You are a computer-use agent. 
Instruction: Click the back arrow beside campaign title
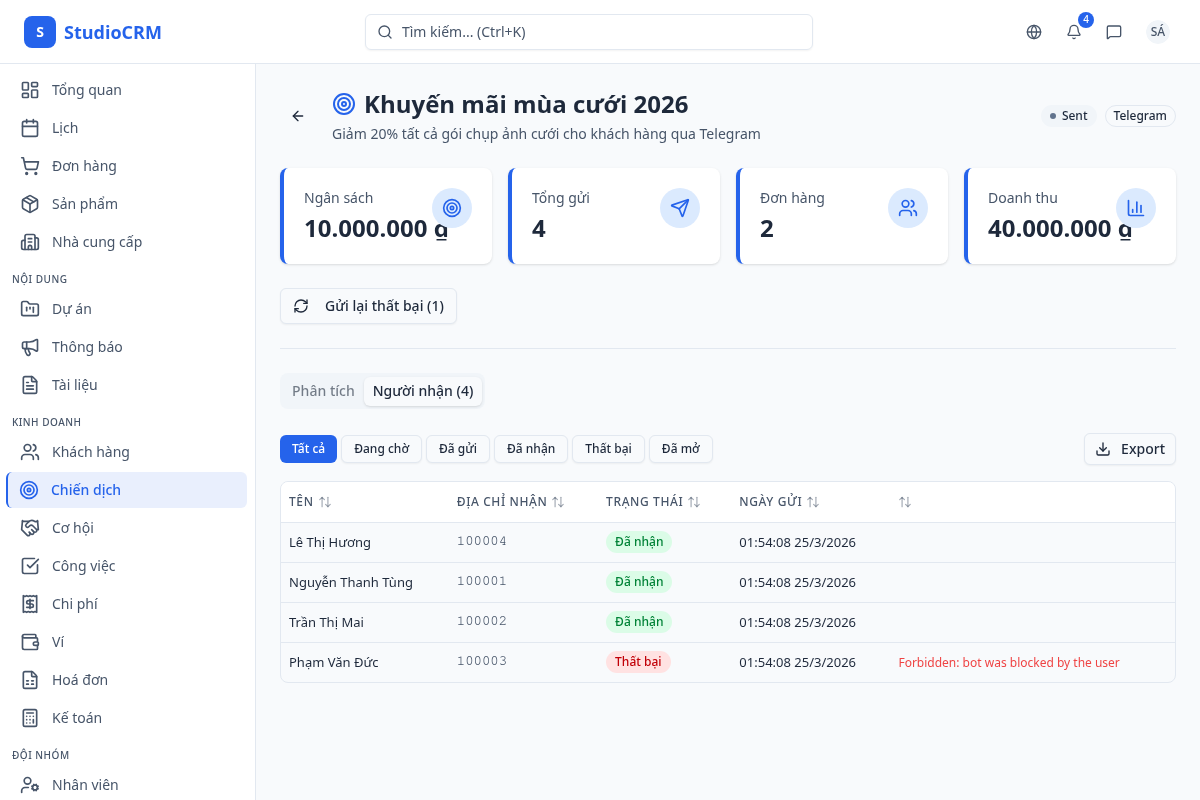[x=297, y=116]
